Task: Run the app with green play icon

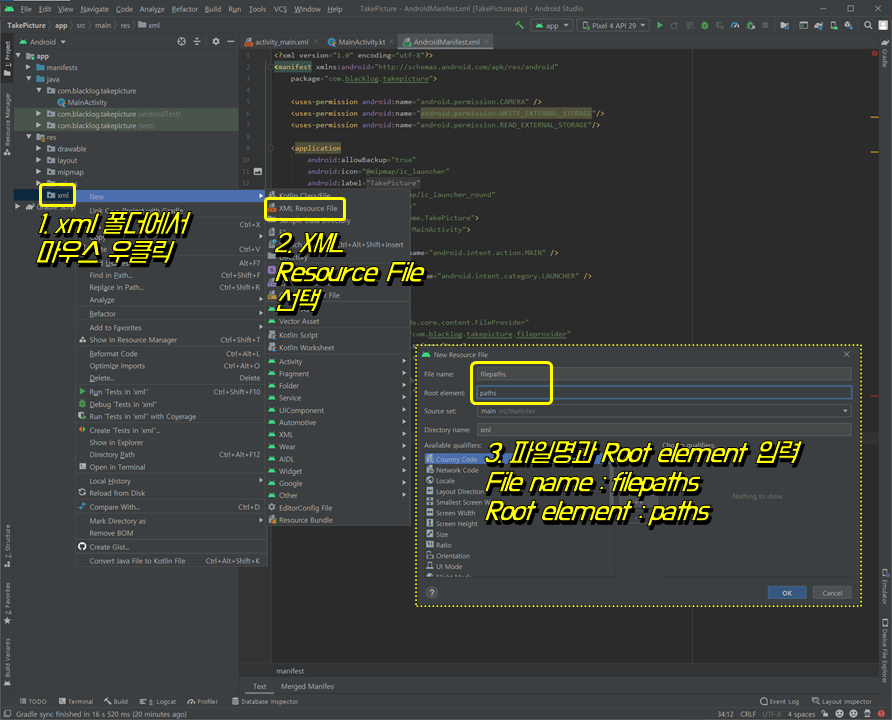Action: [660, 25]
